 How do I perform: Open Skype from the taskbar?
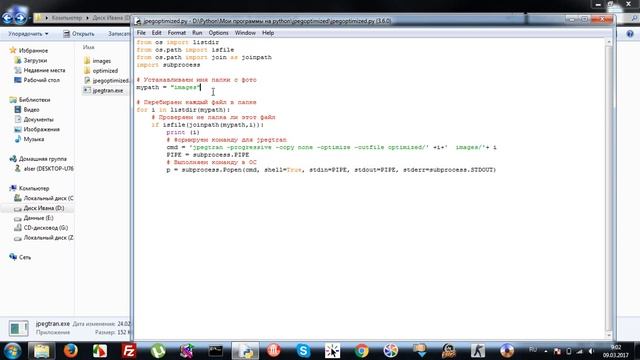pyautogui.click(x=303, y=351)
